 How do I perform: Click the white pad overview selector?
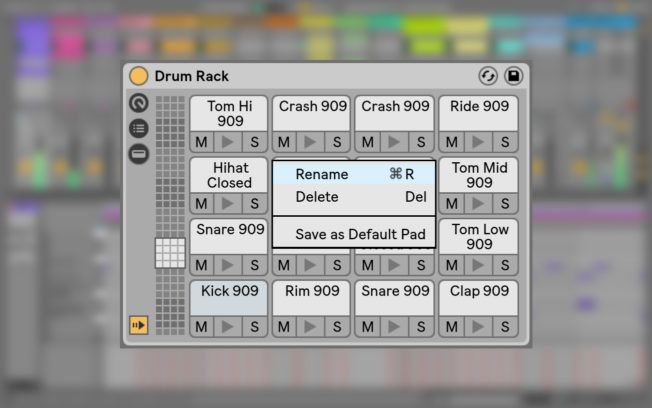pyautogui.click(x=170, y=253)
